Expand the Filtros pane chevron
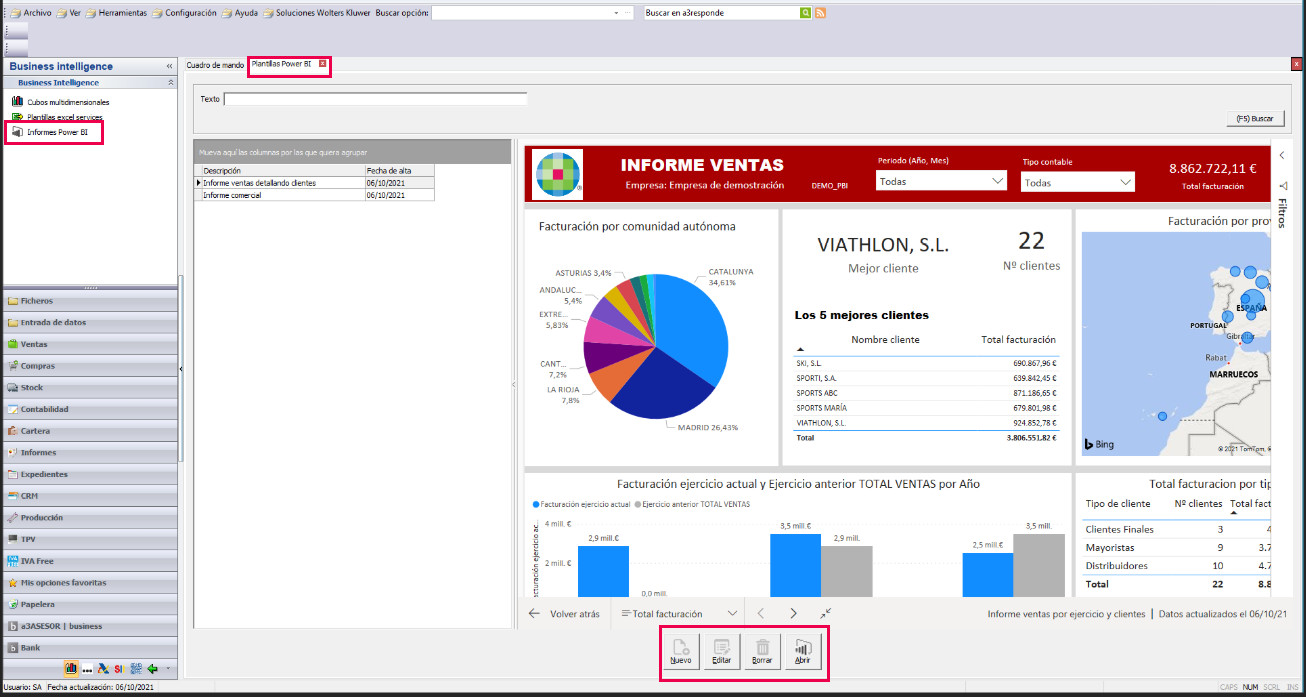 coord(1283,156)
